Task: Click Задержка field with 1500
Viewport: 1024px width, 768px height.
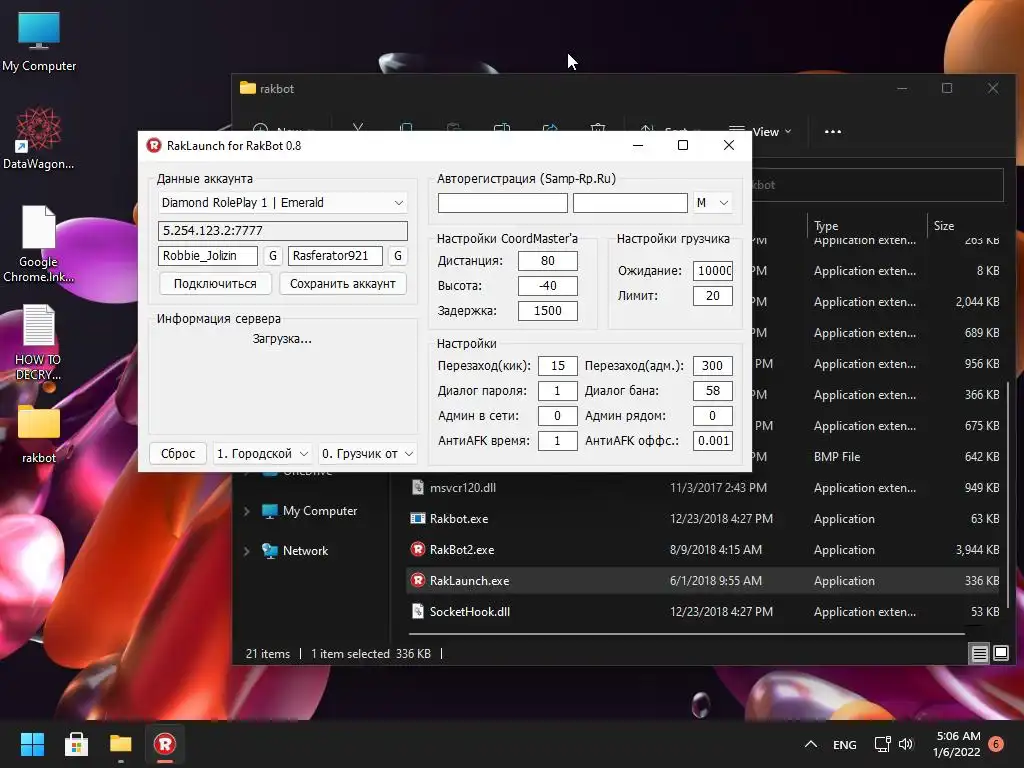Action: tap(547, 310)
